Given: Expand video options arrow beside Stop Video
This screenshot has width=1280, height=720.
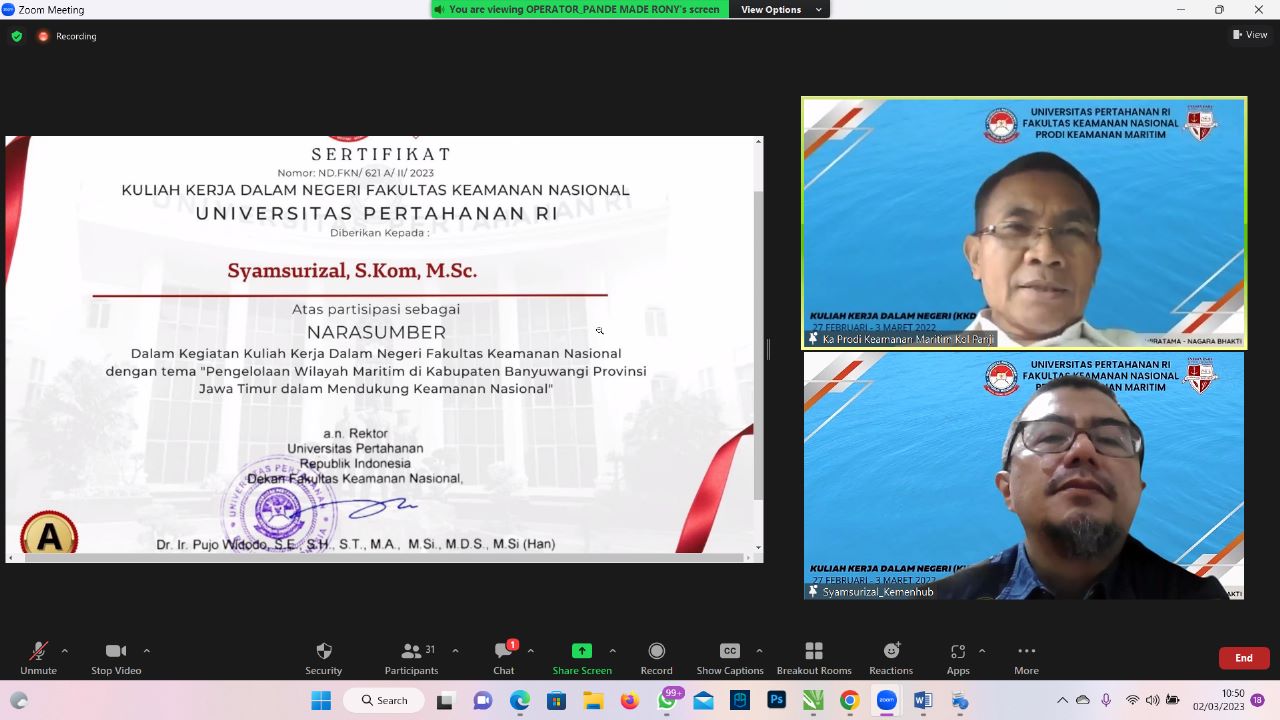Looking at the screenshot, I should 146,650.
